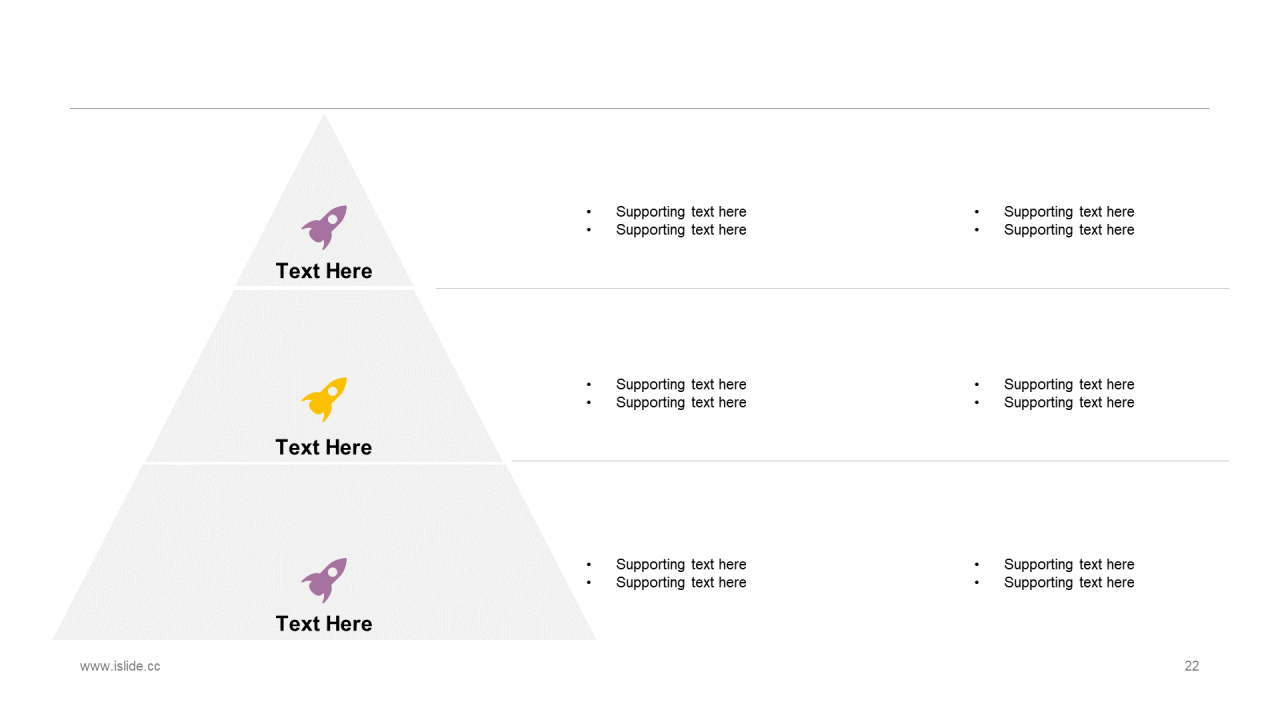Viewport: 1280px width, 720px height.
Task: Select first supporting text line, middle row left column
Action: [681, 385]
